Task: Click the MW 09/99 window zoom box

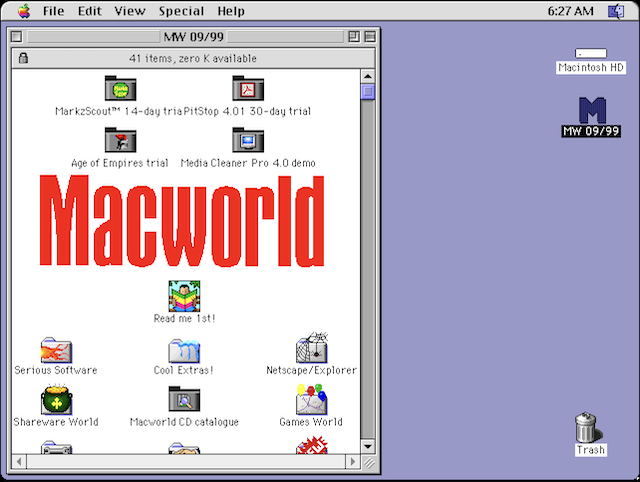Action: (x=354, y=37)
